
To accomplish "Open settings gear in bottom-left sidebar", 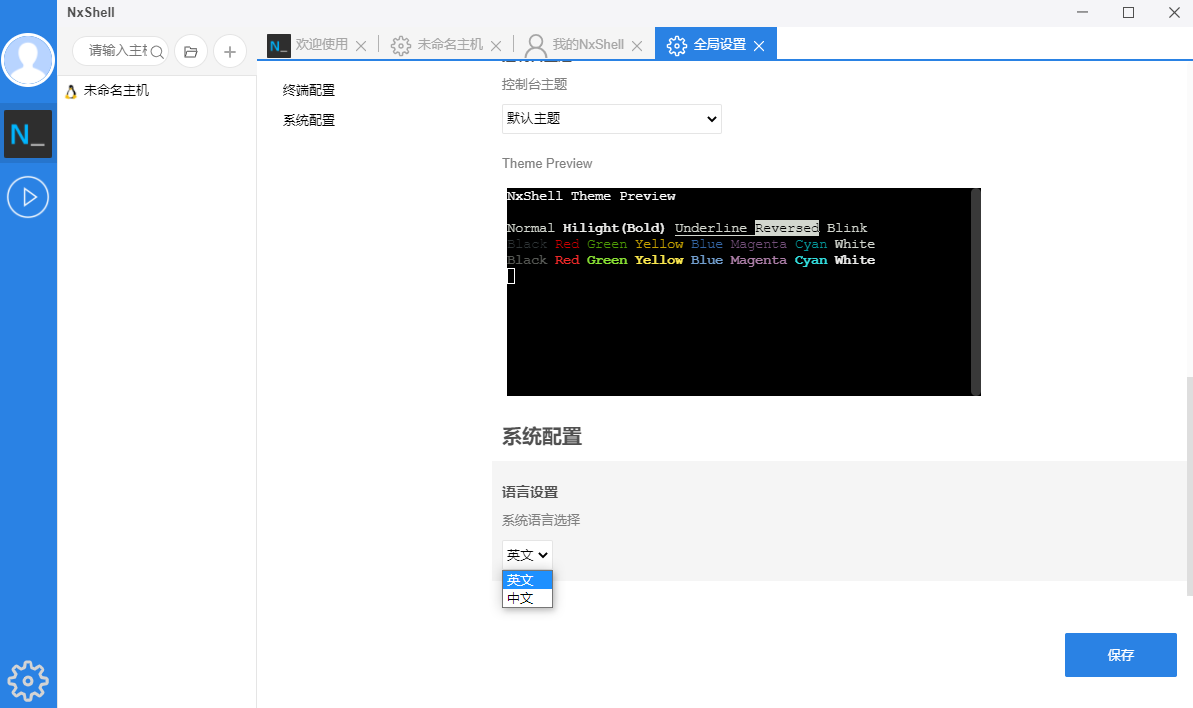I will (x=28, y=680).
